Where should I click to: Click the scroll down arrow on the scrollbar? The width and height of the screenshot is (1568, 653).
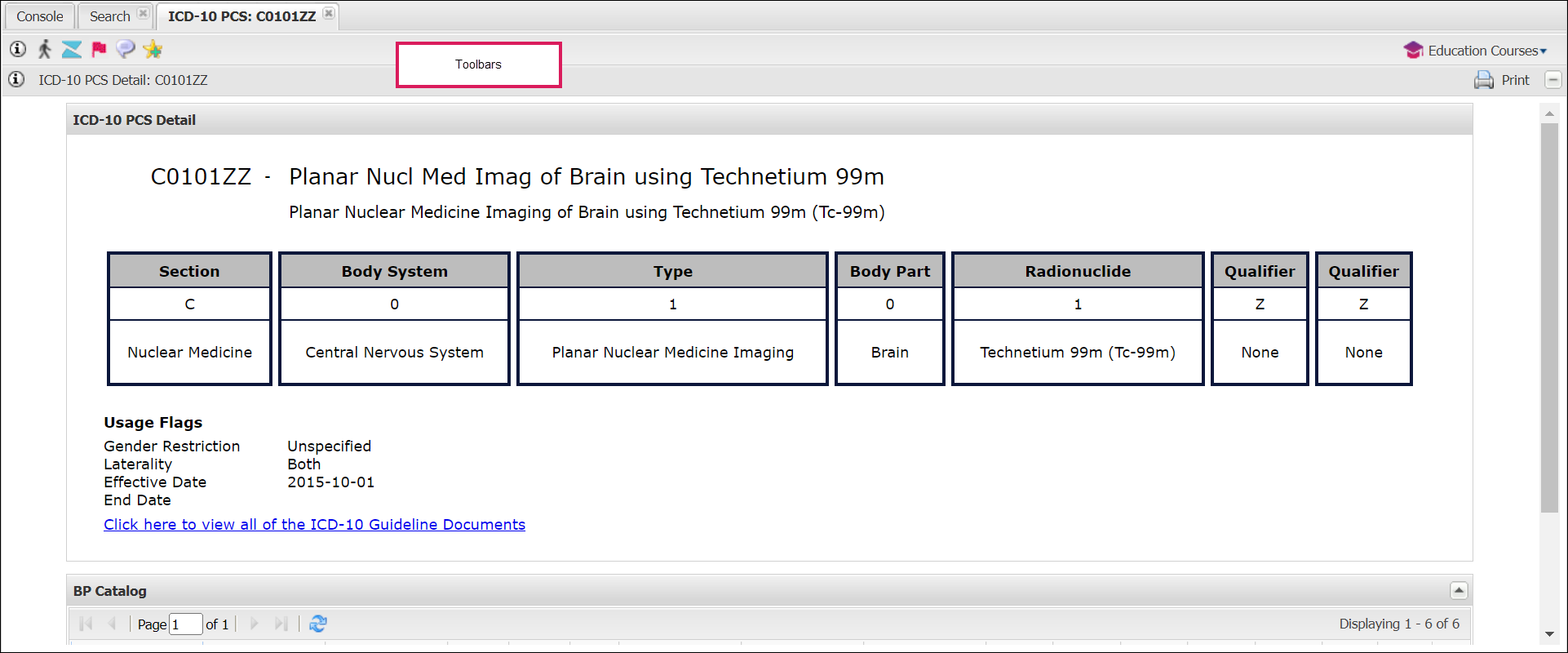click(1549, 634)
